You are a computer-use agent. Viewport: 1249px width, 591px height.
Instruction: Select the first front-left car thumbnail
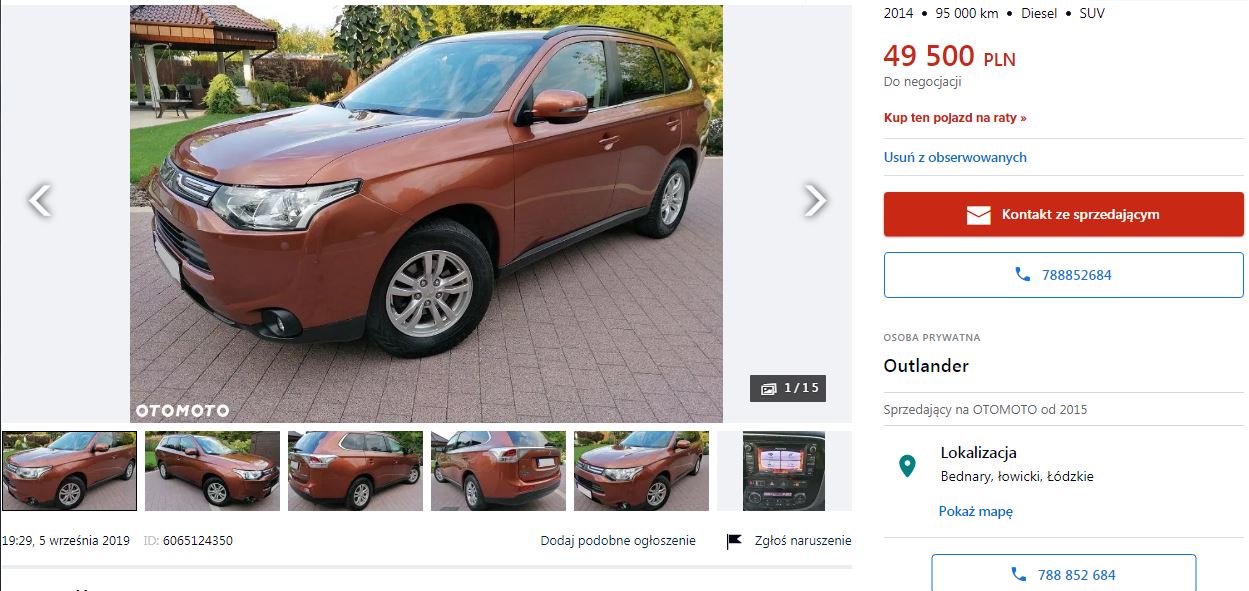tap(69, 471)
